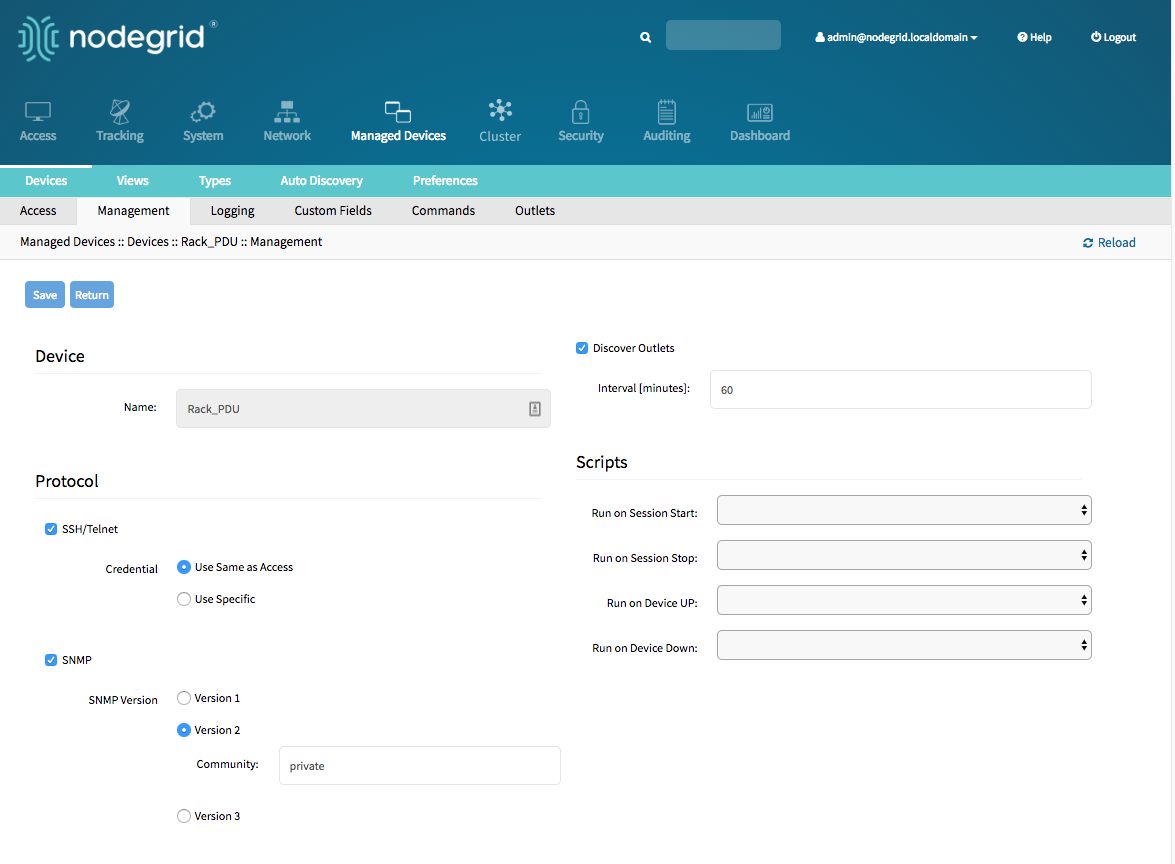Switch to the Auto Discovery tab
This screenshot has height=864, width=1175.
click(x=321, y=181)
